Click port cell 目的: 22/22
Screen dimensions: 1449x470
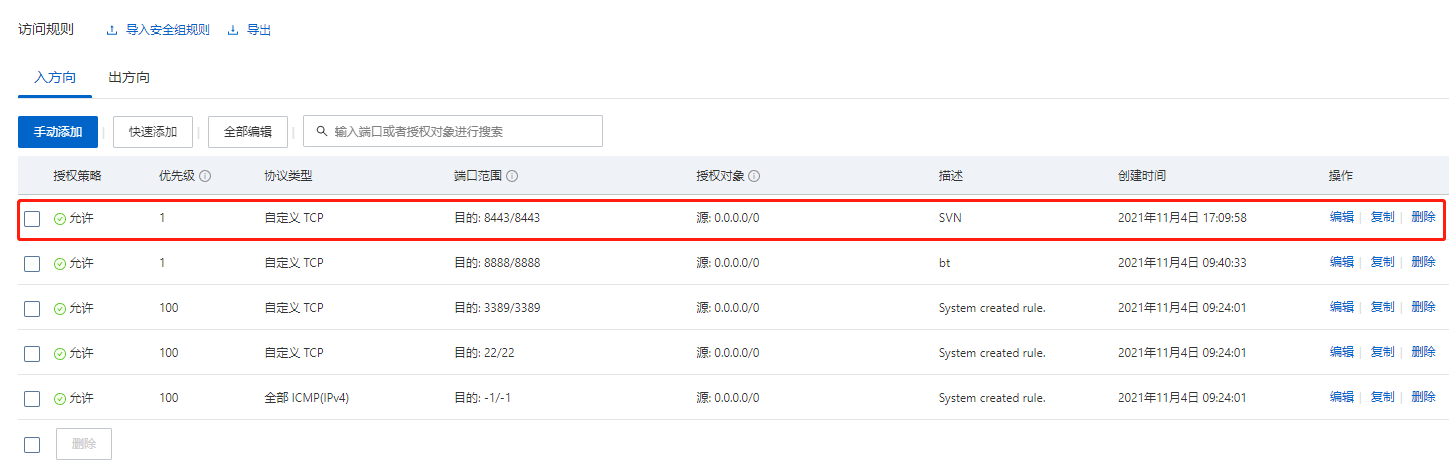point(484,353)
